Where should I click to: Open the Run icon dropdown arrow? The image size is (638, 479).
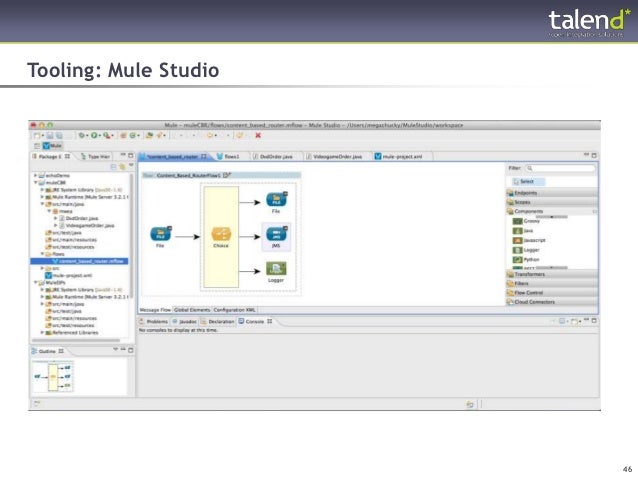(x=100, y=136)
